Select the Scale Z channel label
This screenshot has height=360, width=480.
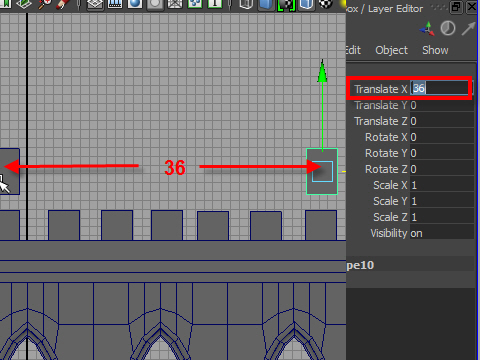click(x=390, y=217)
